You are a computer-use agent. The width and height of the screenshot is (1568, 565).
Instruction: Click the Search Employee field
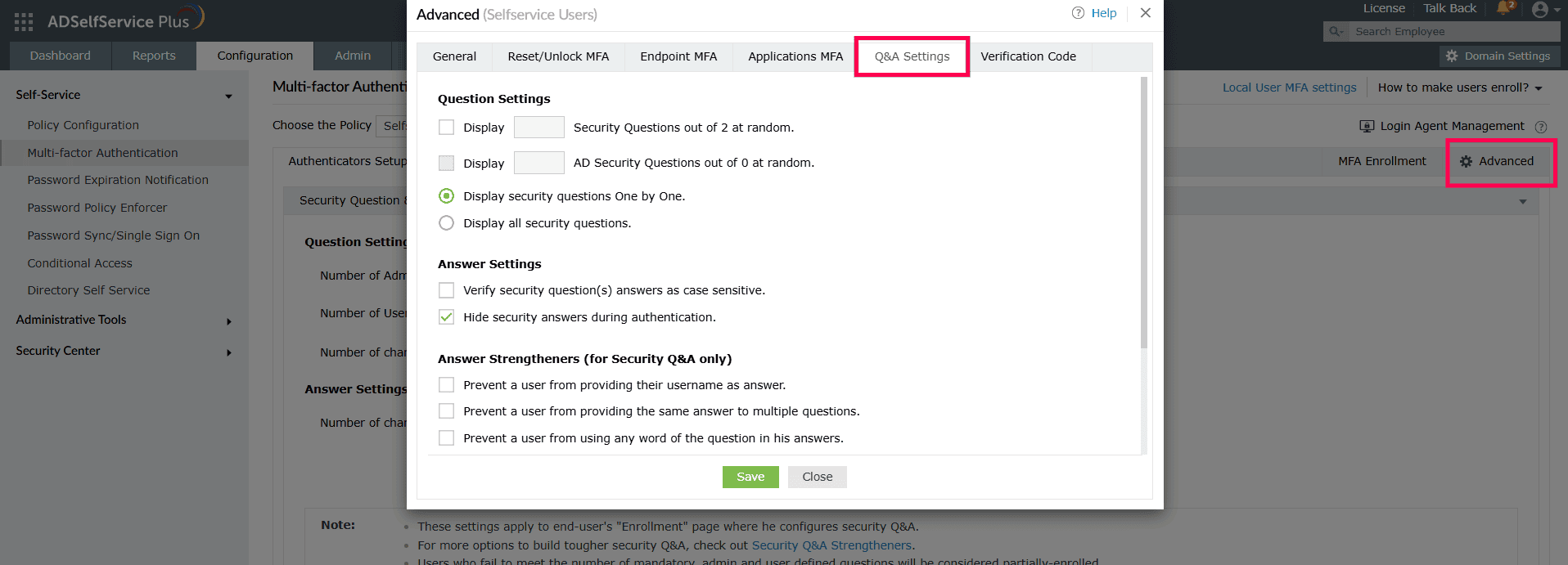coord(1453,31)
